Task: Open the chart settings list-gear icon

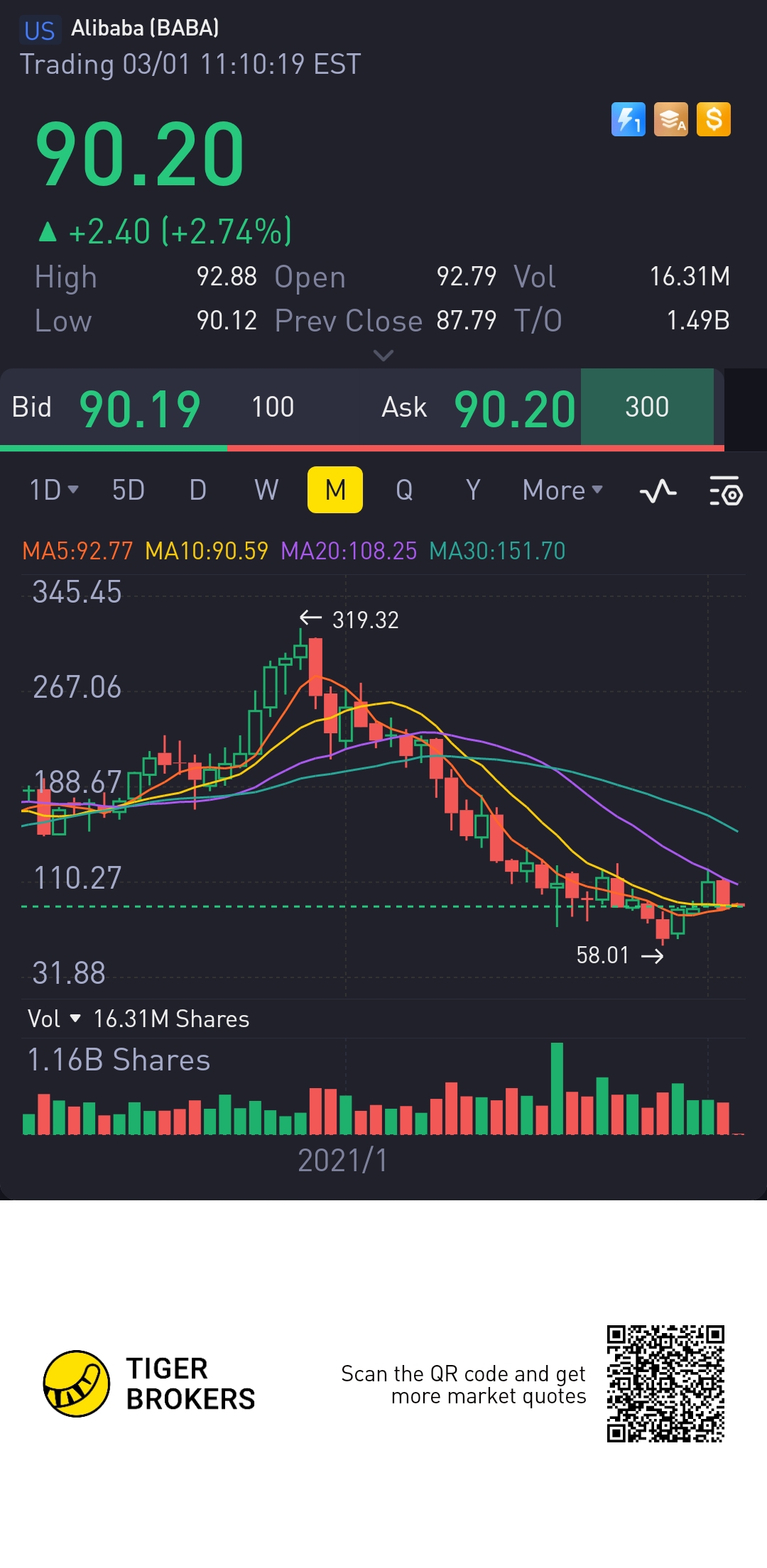Action: [x=726, y=490]
